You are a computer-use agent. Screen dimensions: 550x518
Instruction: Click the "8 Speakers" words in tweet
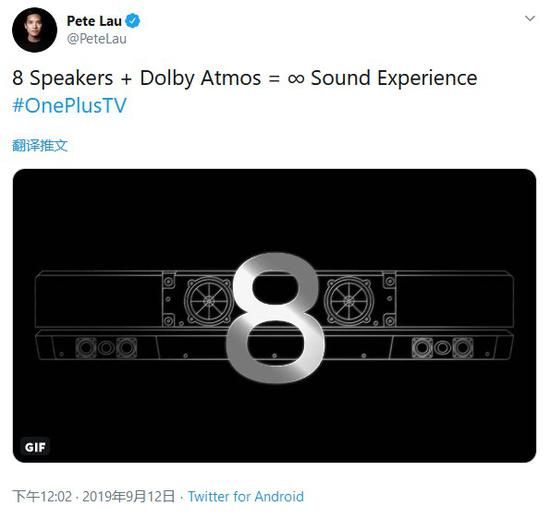click(63, 78)
